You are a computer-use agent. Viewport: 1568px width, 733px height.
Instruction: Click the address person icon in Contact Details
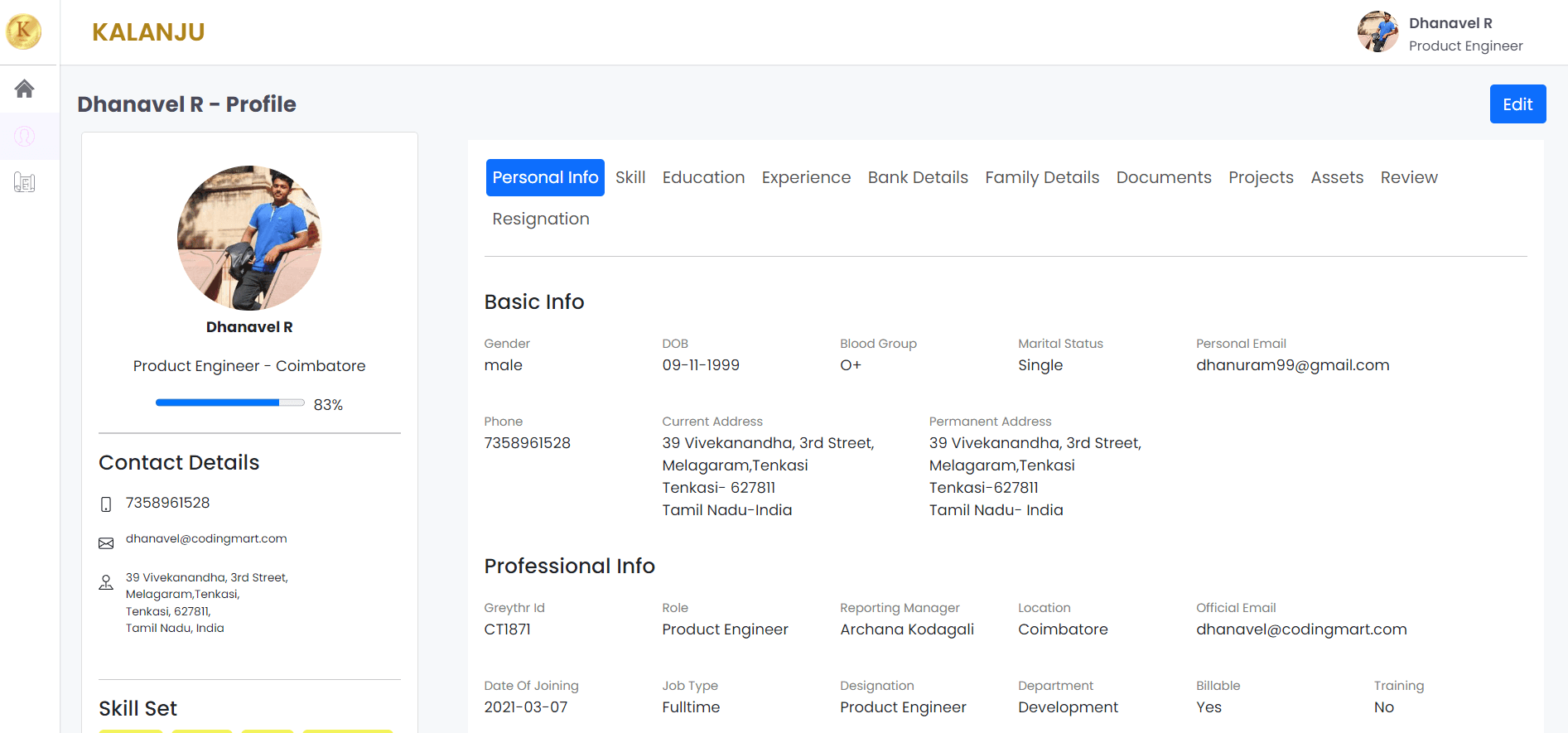click(x=106, y=583)
